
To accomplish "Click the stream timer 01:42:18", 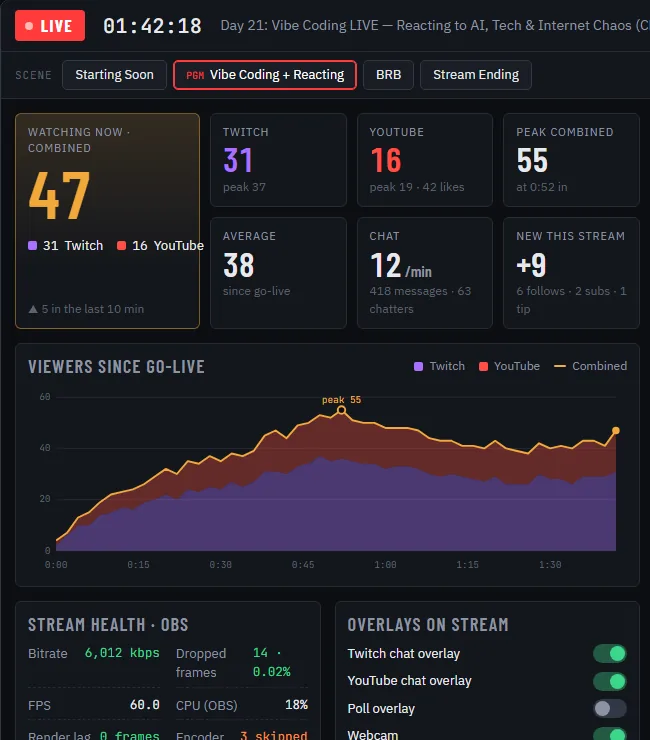I will pos(152,26).
